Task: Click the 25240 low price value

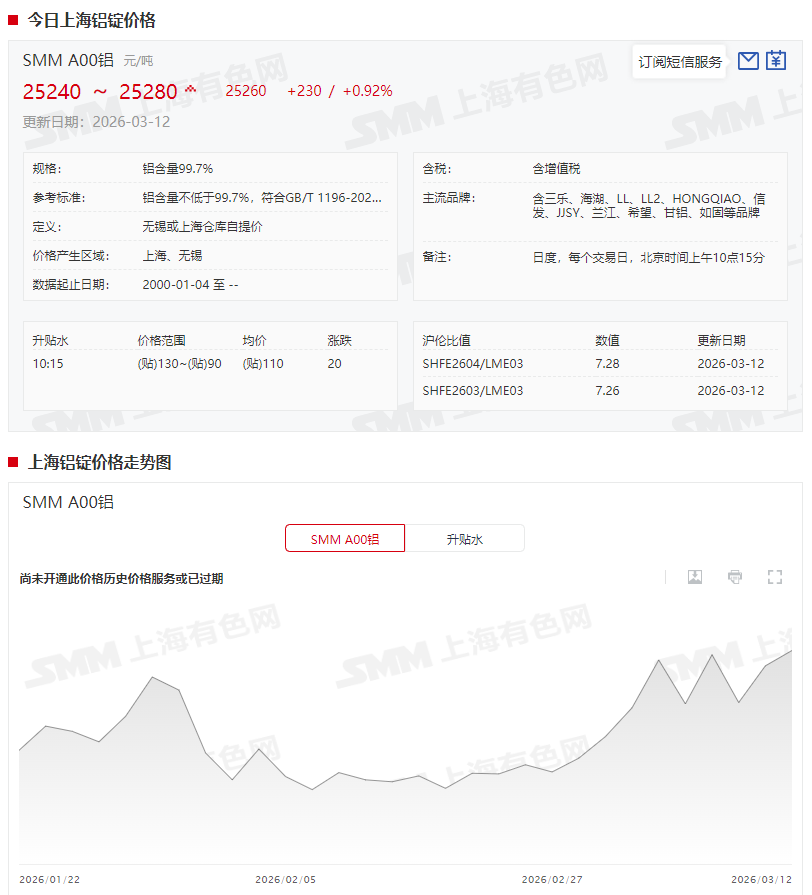Action: tap(52, 92)
